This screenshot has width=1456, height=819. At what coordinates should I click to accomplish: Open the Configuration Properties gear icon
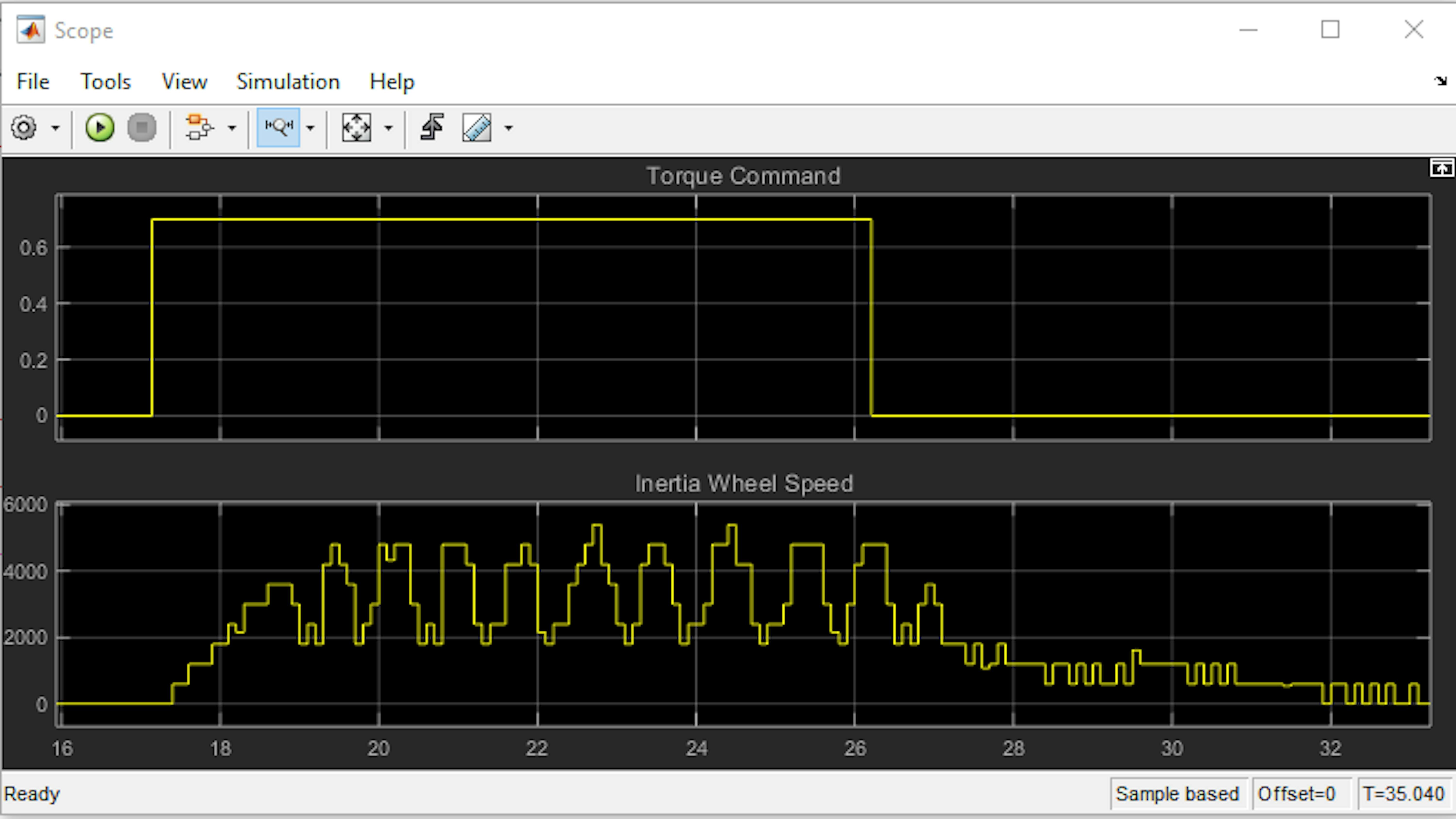[x=24, y=128]
